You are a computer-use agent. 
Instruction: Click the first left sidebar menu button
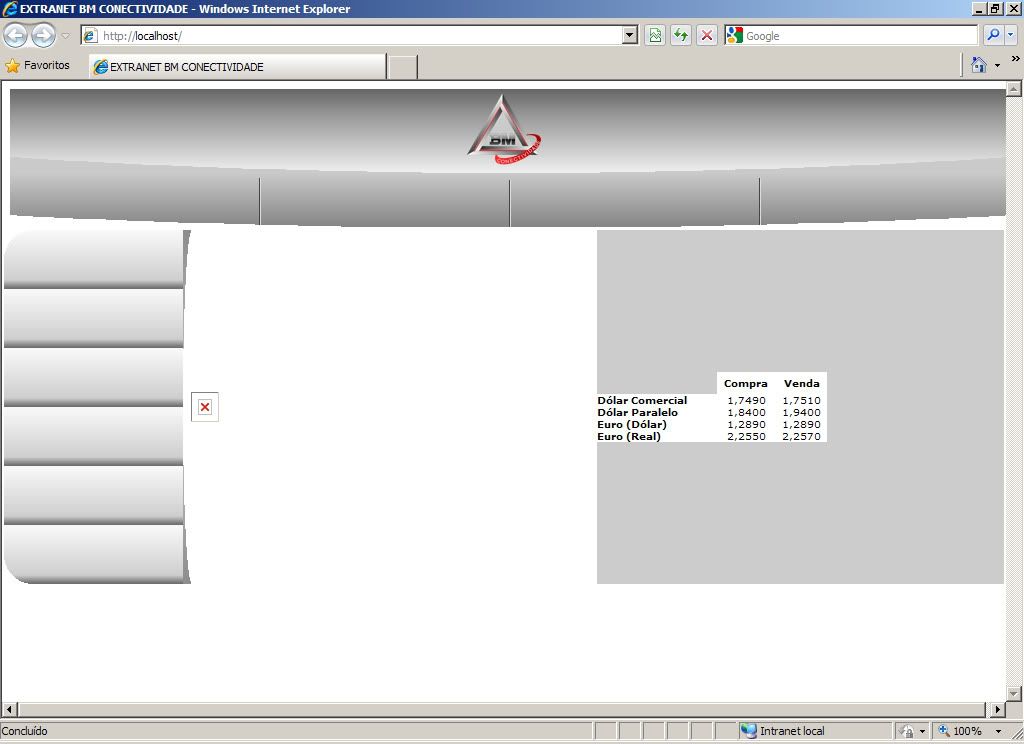94,259
